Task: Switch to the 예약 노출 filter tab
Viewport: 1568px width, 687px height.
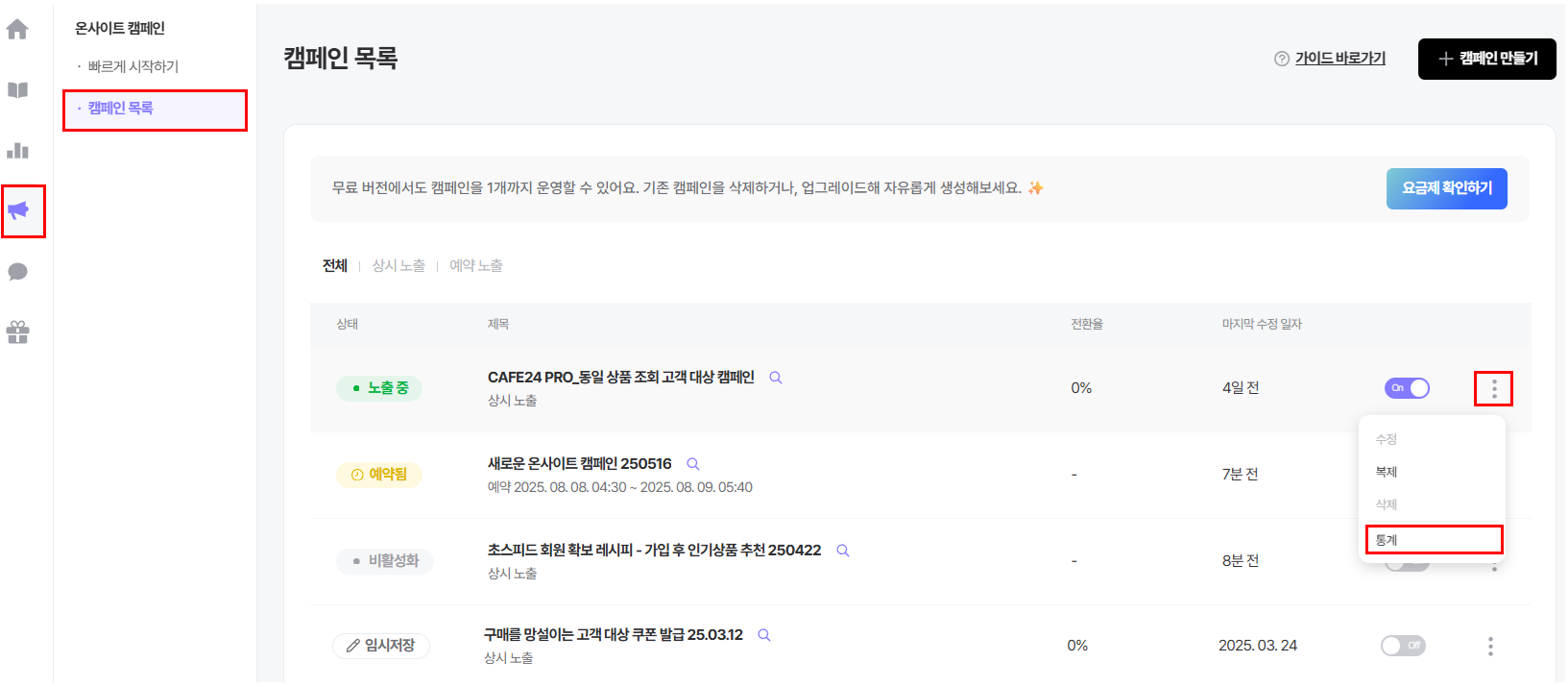Action: (x=476, y=266)
